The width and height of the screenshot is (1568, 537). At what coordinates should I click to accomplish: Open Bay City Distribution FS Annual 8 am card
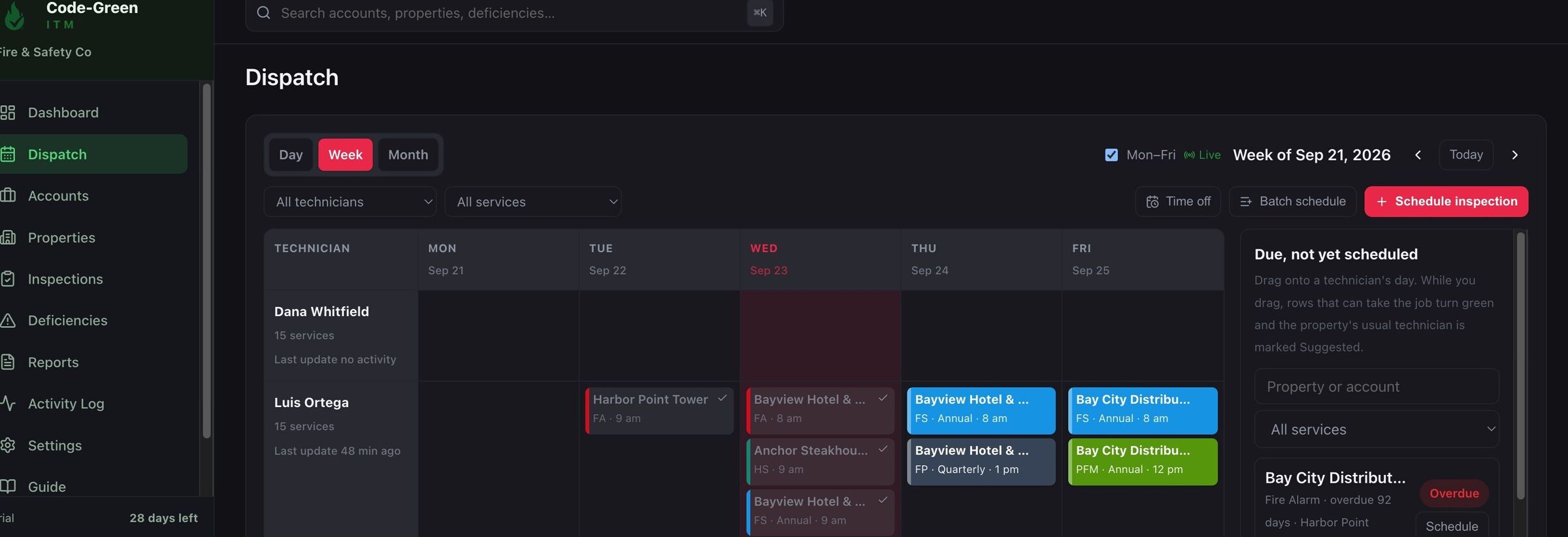pyautogui.click(x=1143, y=411)
